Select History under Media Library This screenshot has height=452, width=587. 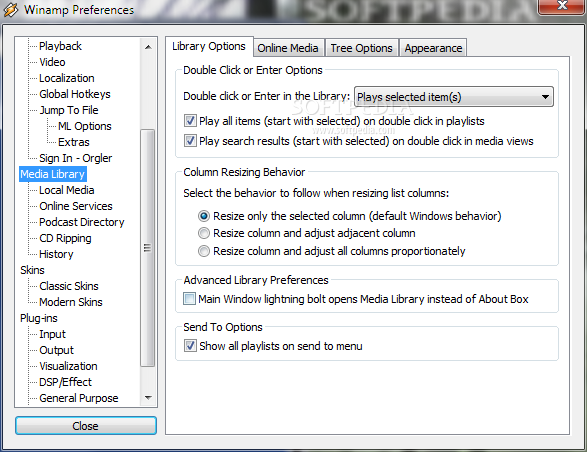pos(56,254)
